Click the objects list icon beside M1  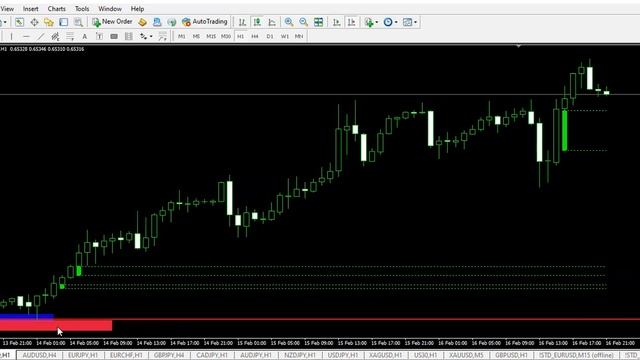(162, 36)
